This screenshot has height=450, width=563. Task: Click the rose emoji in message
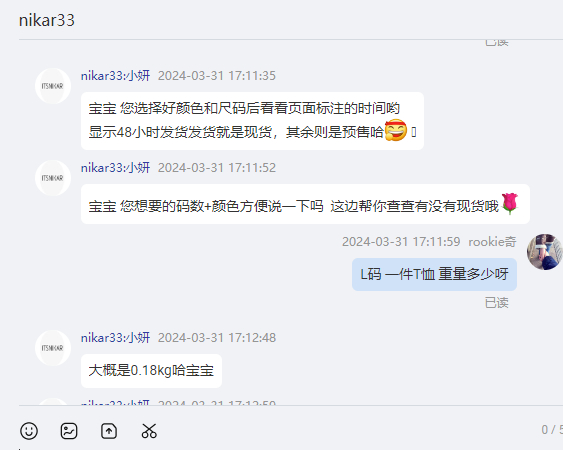pos(510,203)
